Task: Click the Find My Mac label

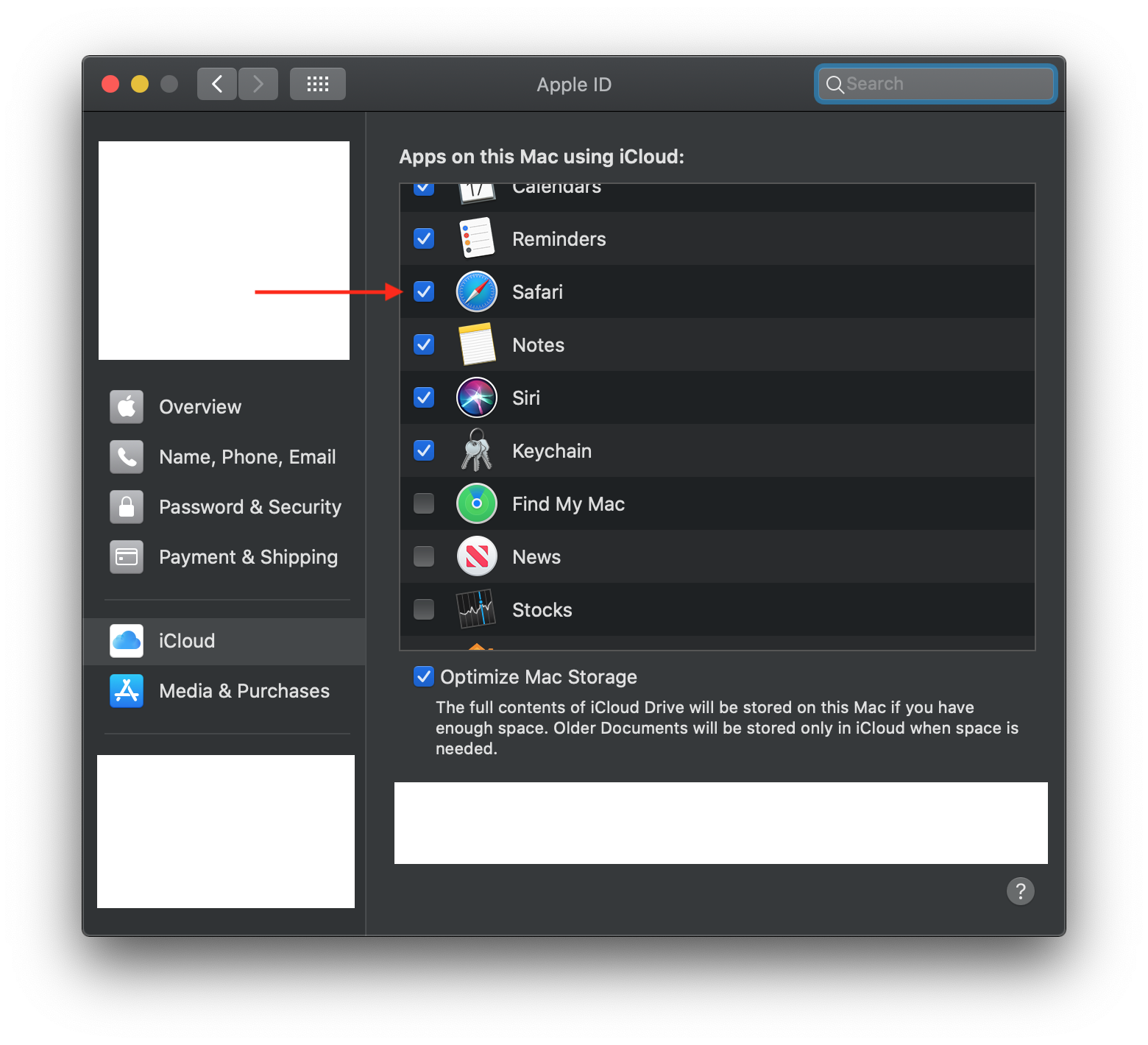Action: [569, 504]
